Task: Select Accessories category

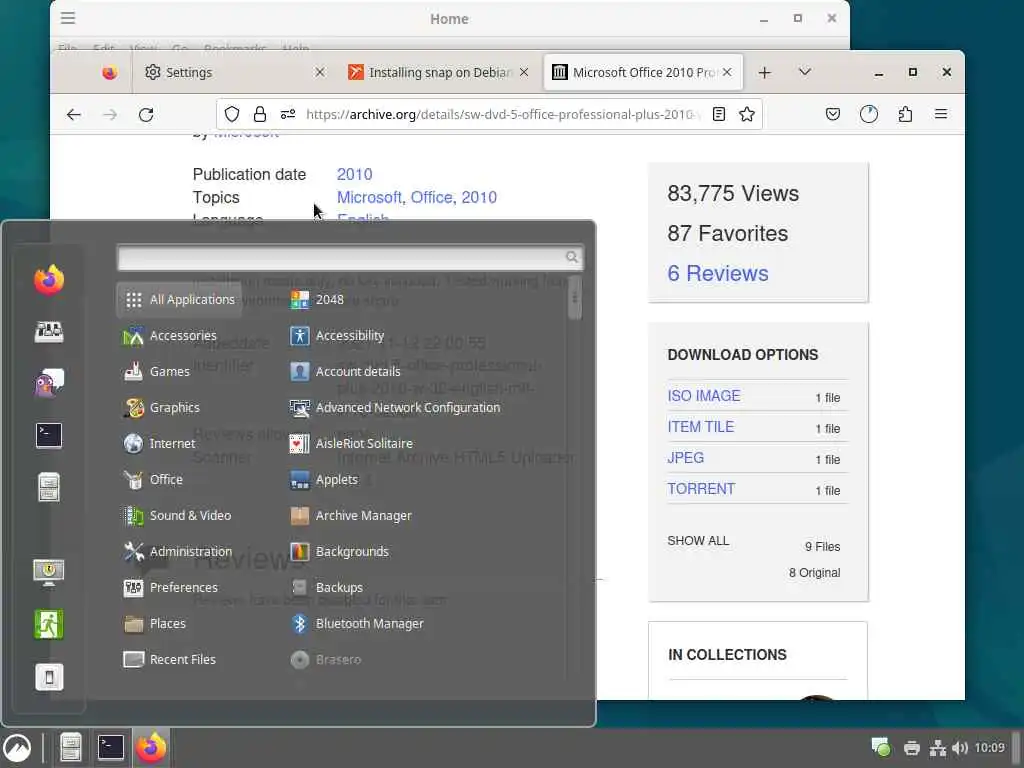Action: pyautogui.click(x=170, y=335)
